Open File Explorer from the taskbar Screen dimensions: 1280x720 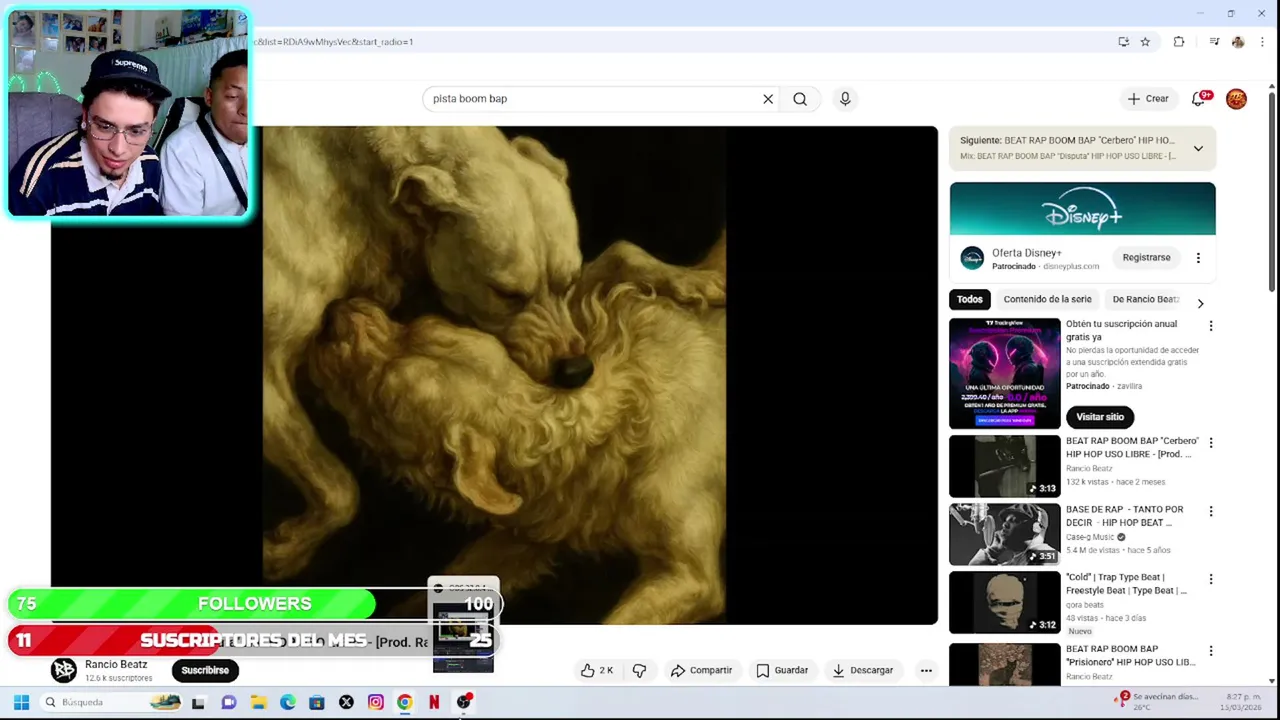tap(258, 703)
